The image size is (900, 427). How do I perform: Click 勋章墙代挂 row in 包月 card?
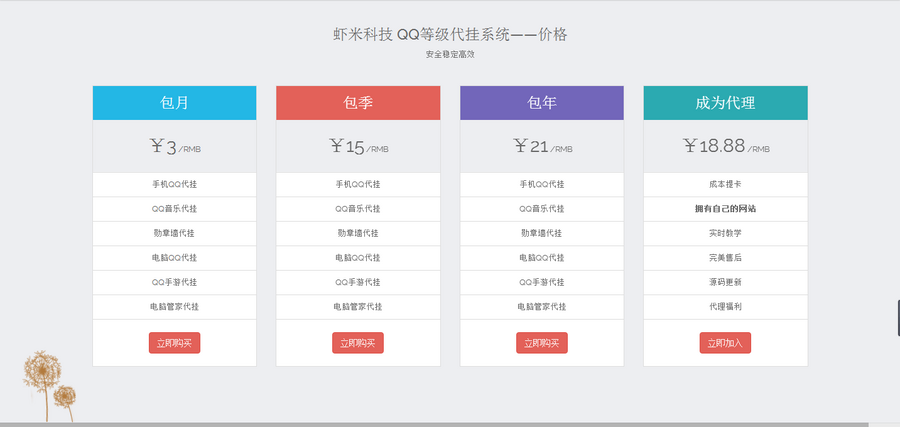(x=174, y=234)
